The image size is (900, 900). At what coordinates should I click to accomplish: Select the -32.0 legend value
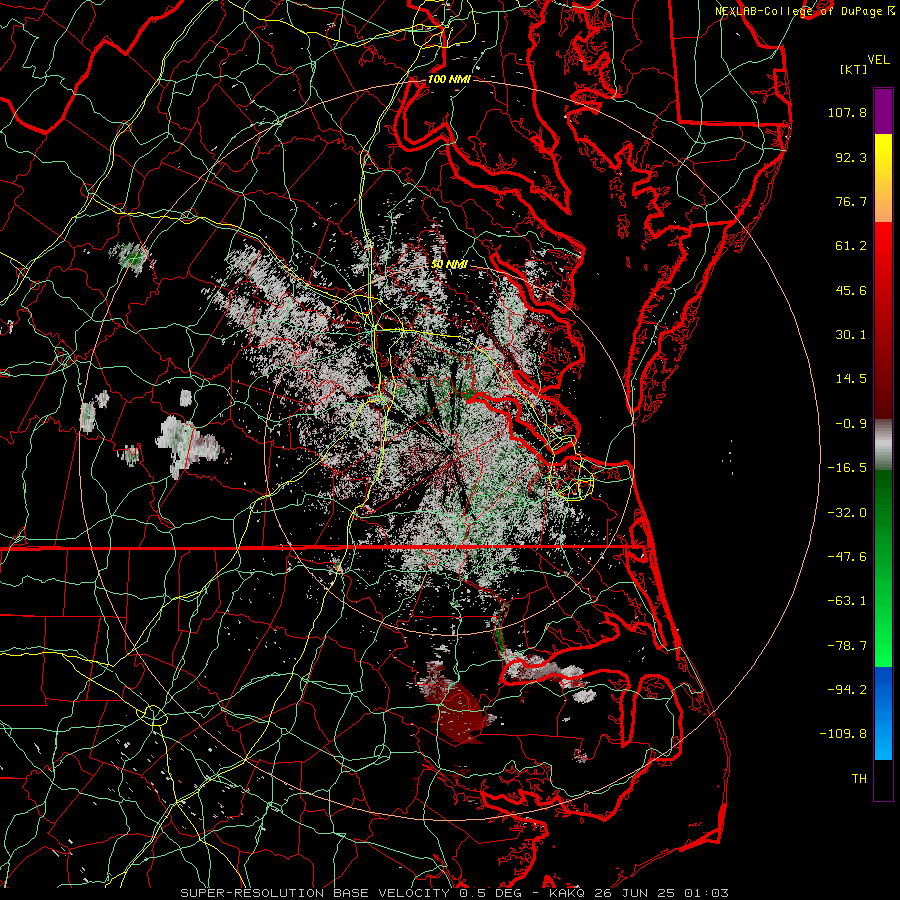pos(847,513)
